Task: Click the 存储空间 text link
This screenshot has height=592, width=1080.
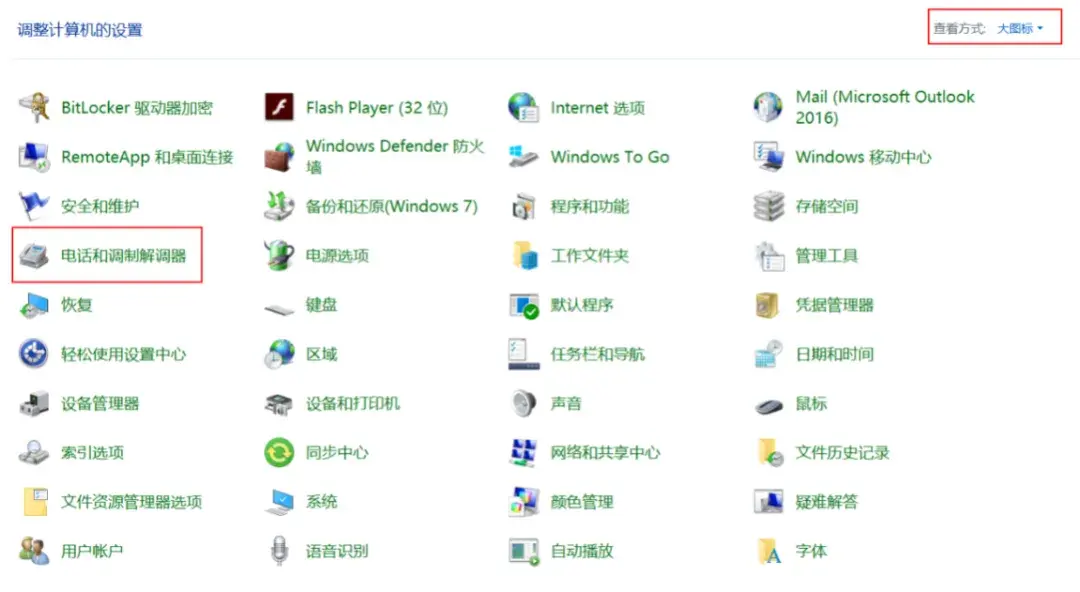Action: (x=827, y=206)
